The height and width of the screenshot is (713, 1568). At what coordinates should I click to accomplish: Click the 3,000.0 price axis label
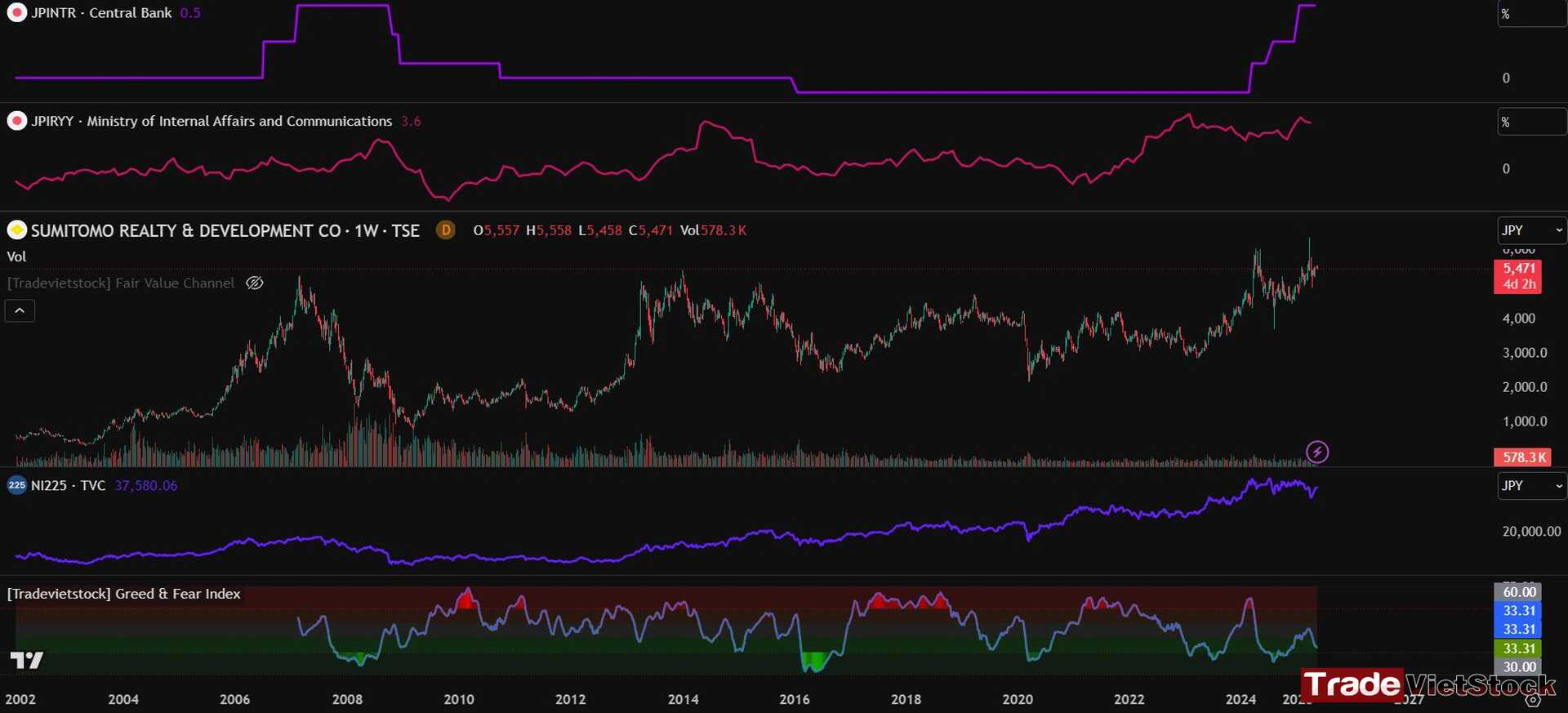pyautogui.click(x=1525, y=353)
